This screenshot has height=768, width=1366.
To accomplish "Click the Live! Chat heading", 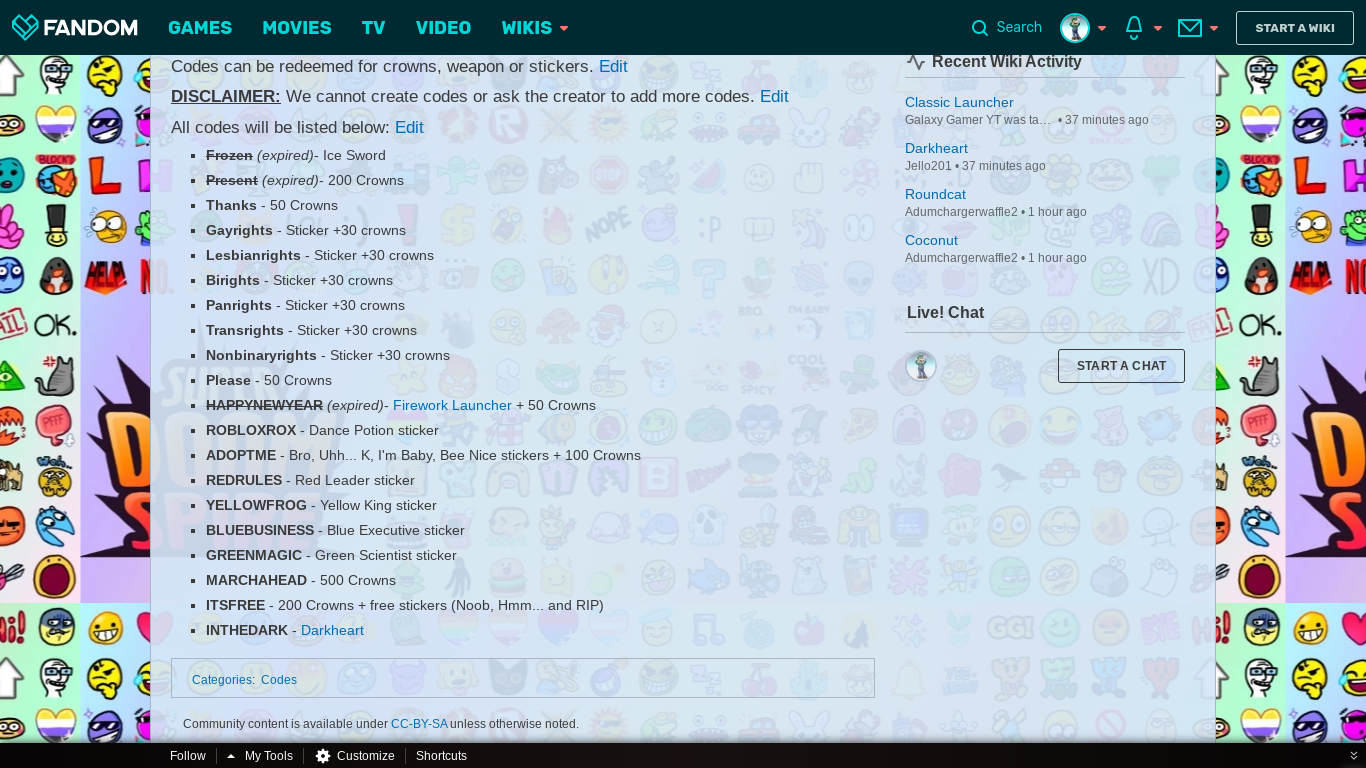I will point(945,313).
